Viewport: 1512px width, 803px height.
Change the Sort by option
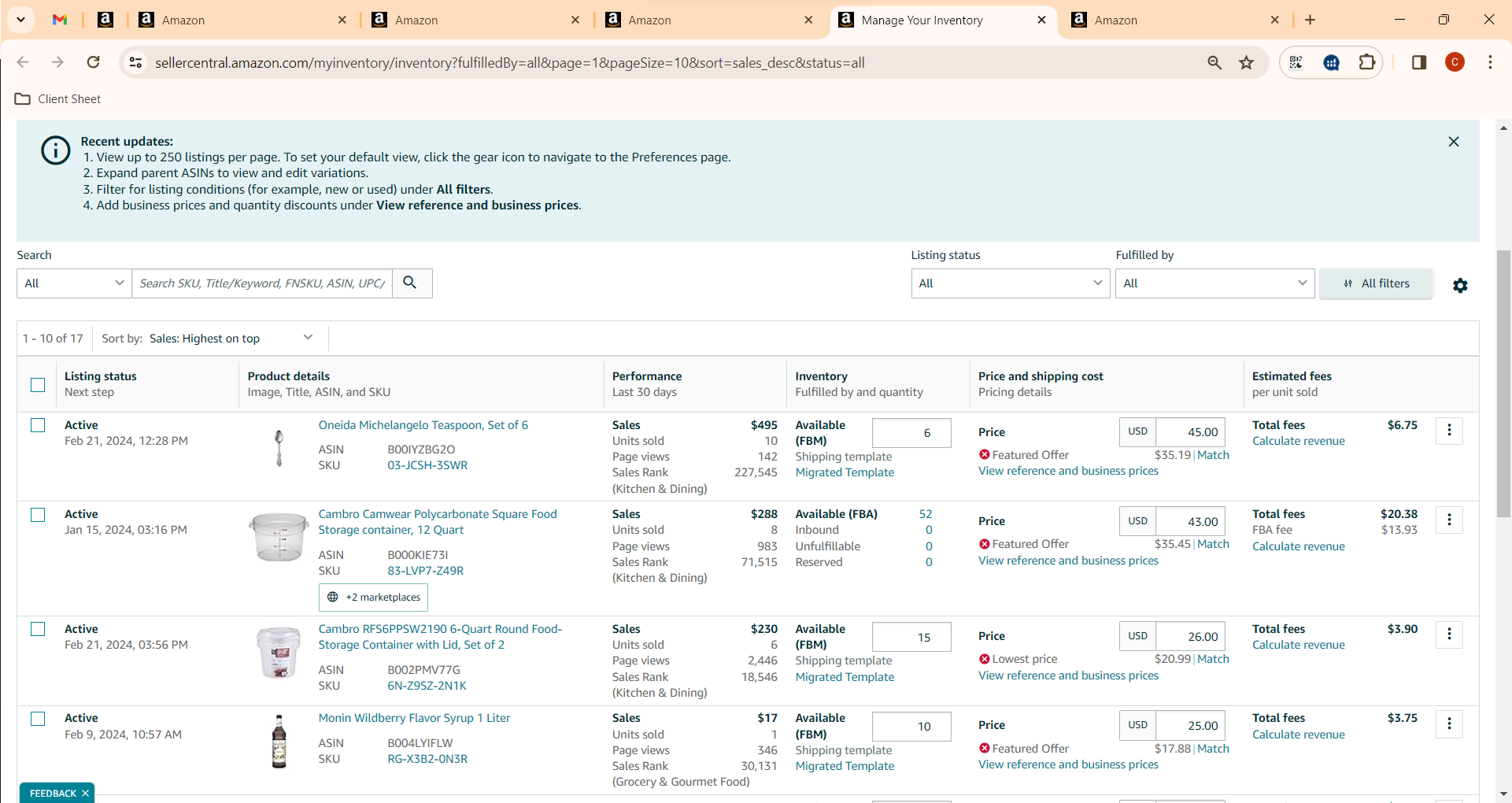click(231, 339)
